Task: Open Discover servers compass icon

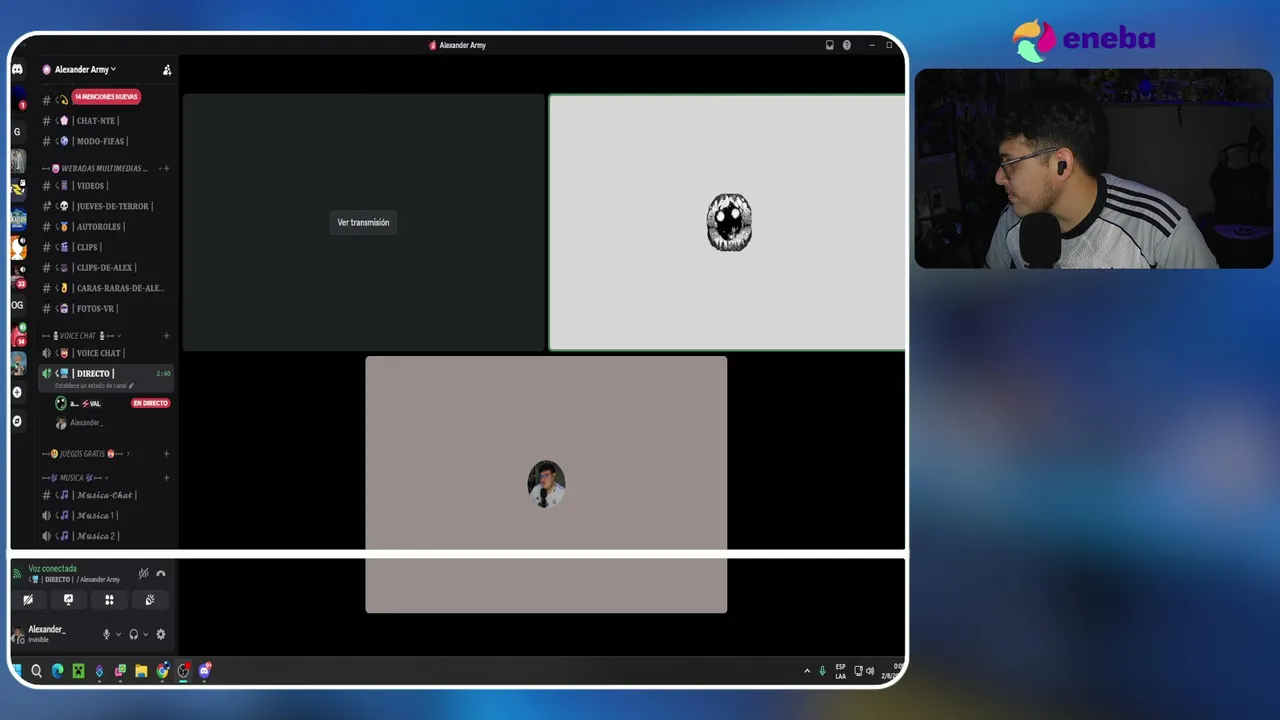Action: pos(17,421)
